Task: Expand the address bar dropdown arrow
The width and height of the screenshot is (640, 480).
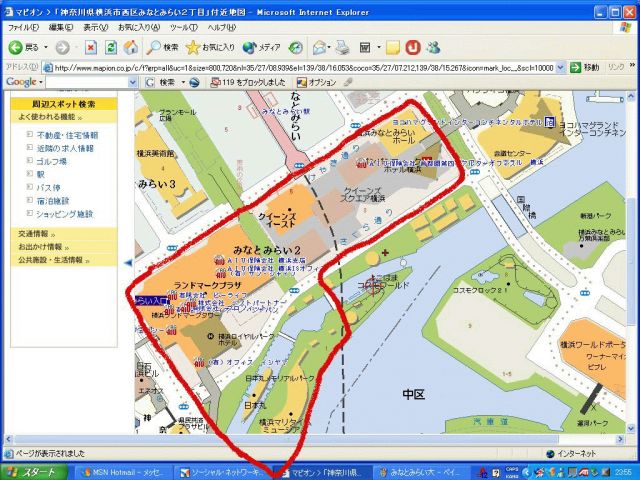Action: coord(560,67)
